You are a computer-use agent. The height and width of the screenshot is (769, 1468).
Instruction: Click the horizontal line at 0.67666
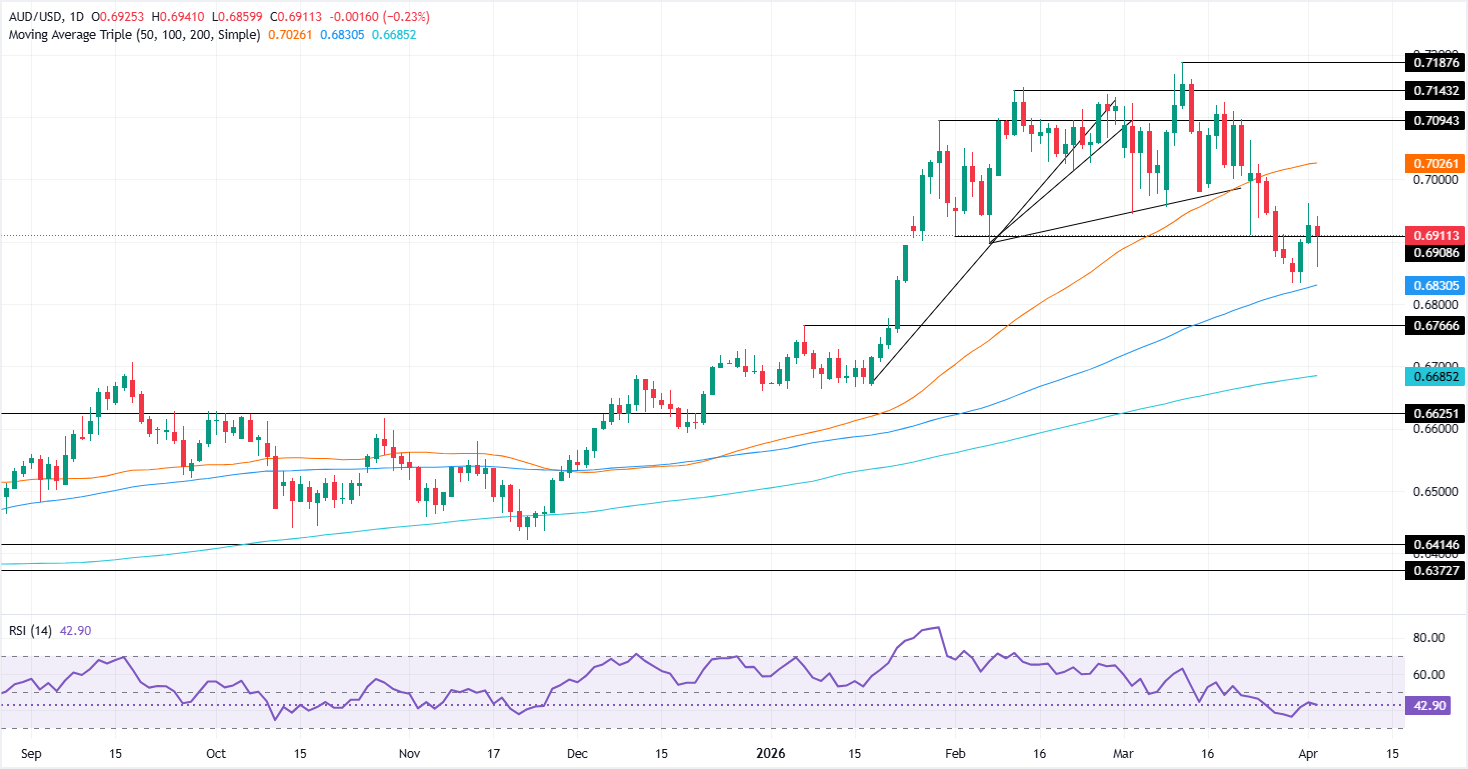(x=1100, y=325)
